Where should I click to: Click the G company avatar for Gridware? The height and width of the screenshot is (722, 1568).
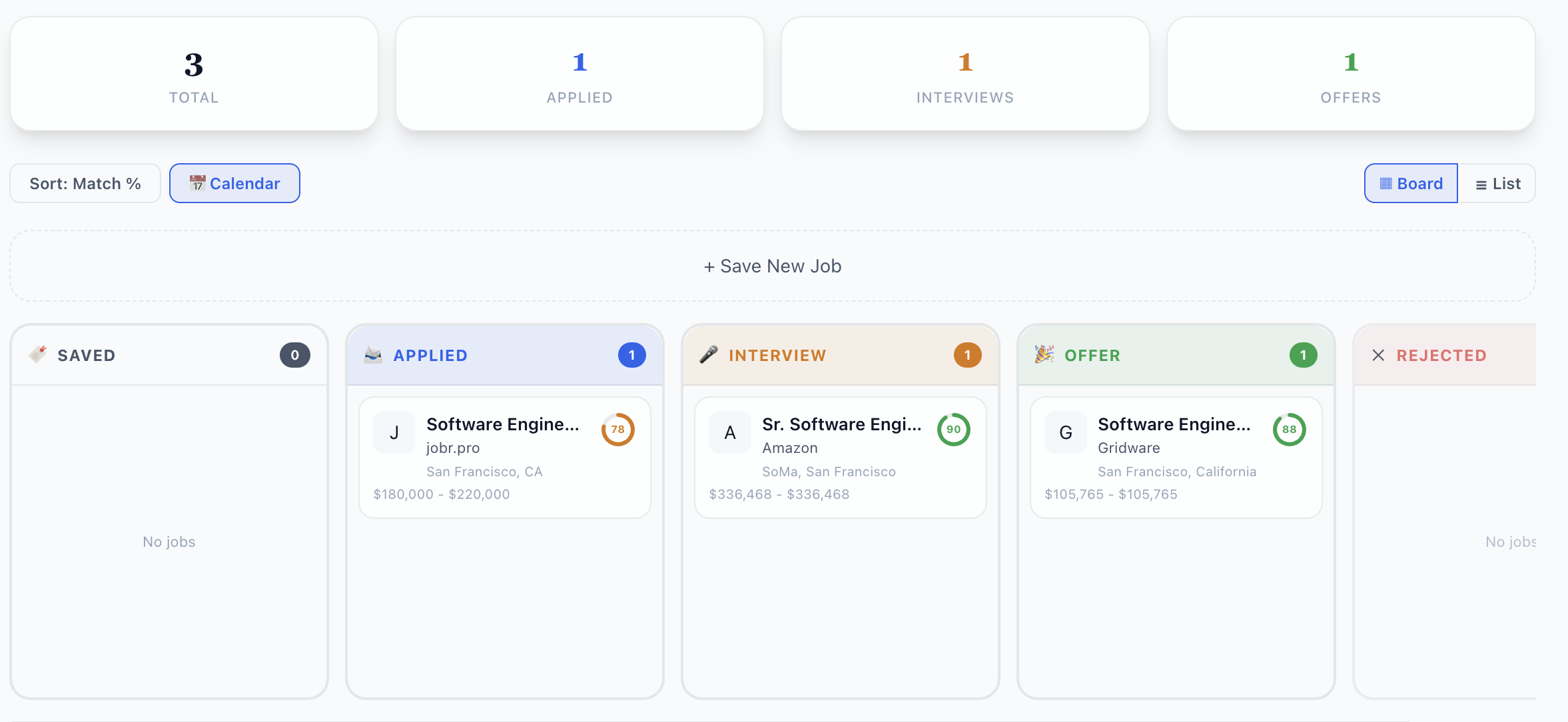click(x=1066, y=433)
